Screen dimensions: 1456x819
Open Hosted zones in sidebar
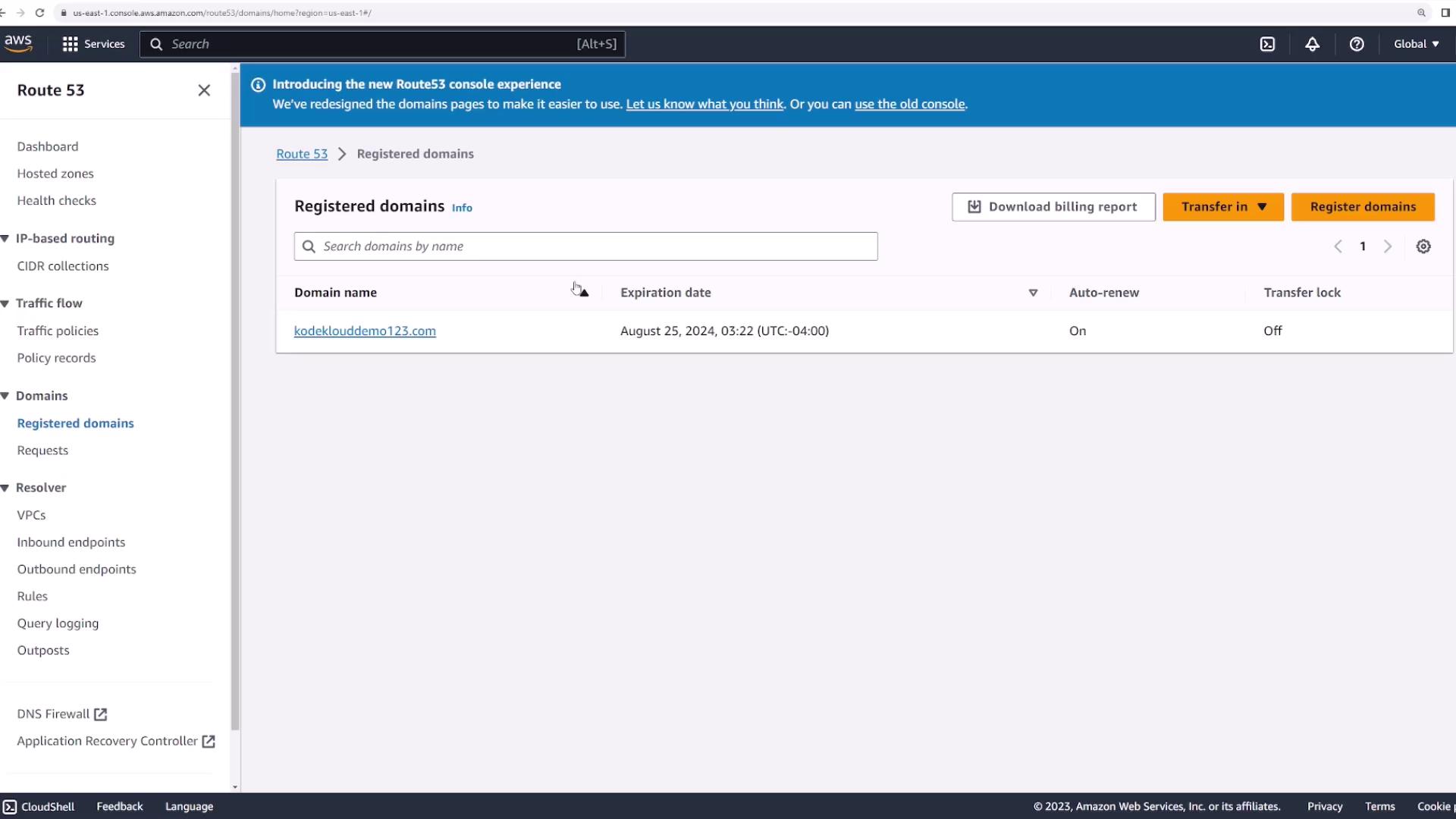(x=55, y=174)
